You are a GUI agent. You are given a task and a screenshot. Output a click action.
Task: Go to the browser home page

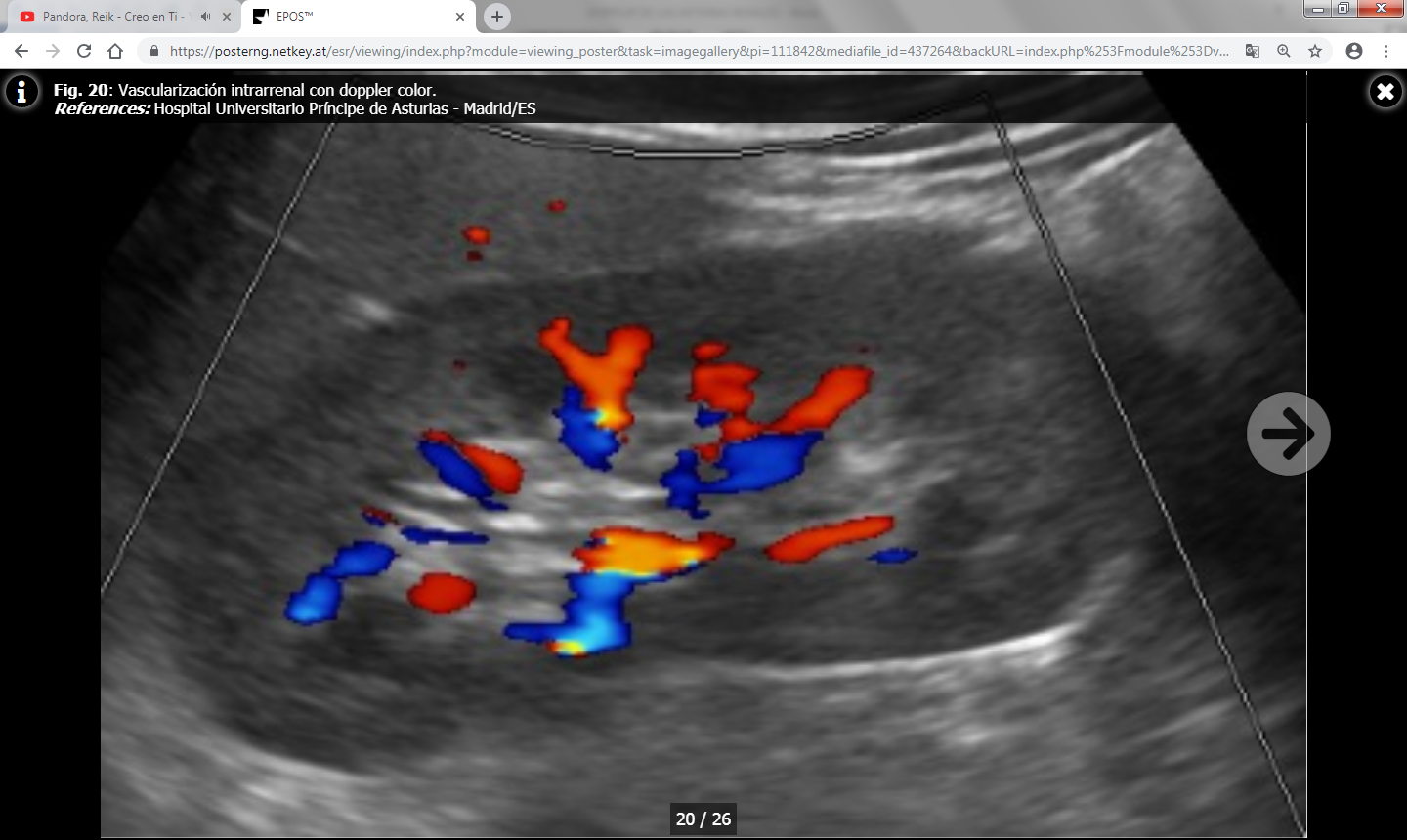click(x=115, y=51)
